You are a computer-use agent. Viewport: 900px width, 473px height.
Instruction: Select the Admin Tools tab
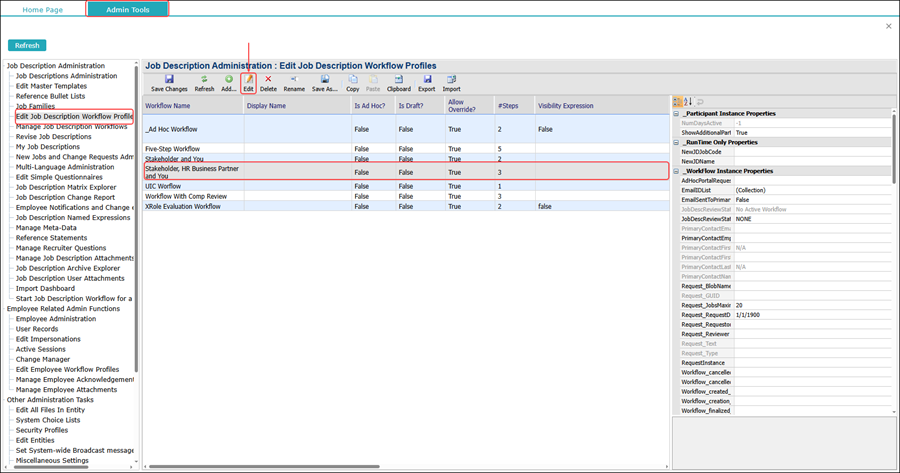[127, 9]
